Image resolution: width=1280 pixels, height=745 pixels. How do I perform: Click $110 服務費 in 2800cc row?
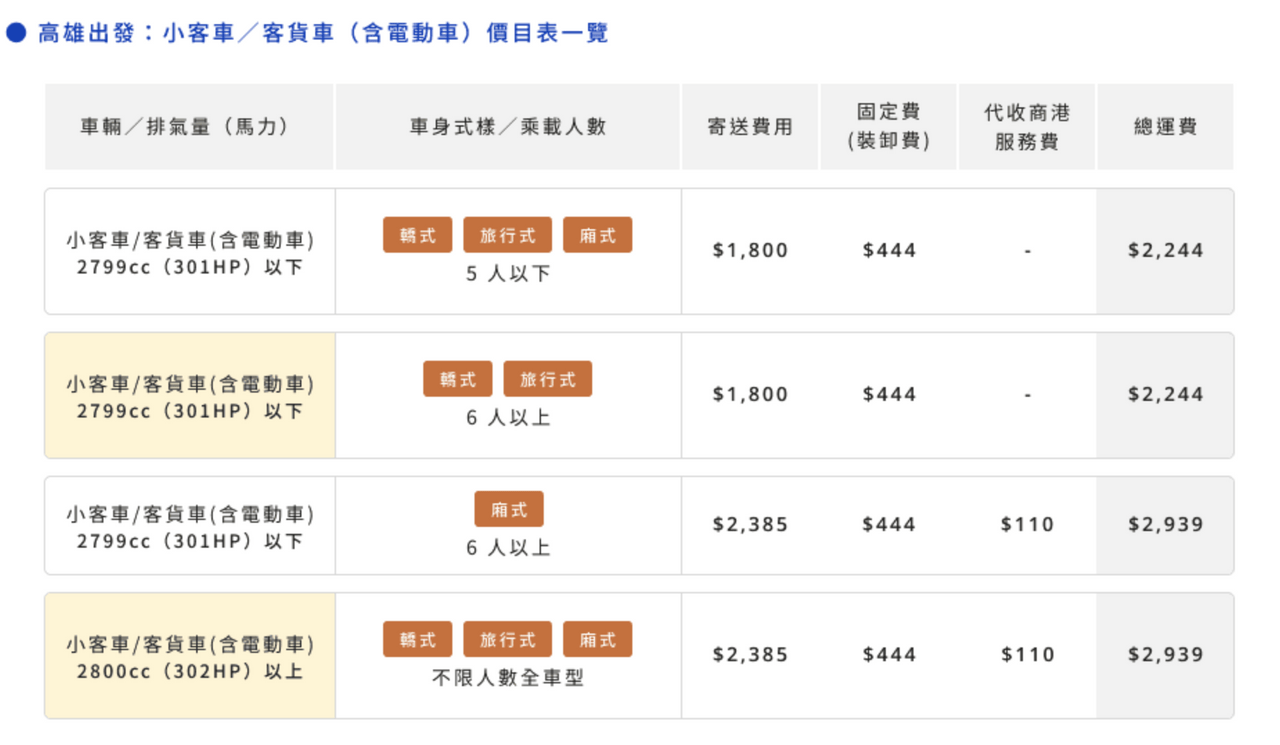click(x=1027, y=654)
